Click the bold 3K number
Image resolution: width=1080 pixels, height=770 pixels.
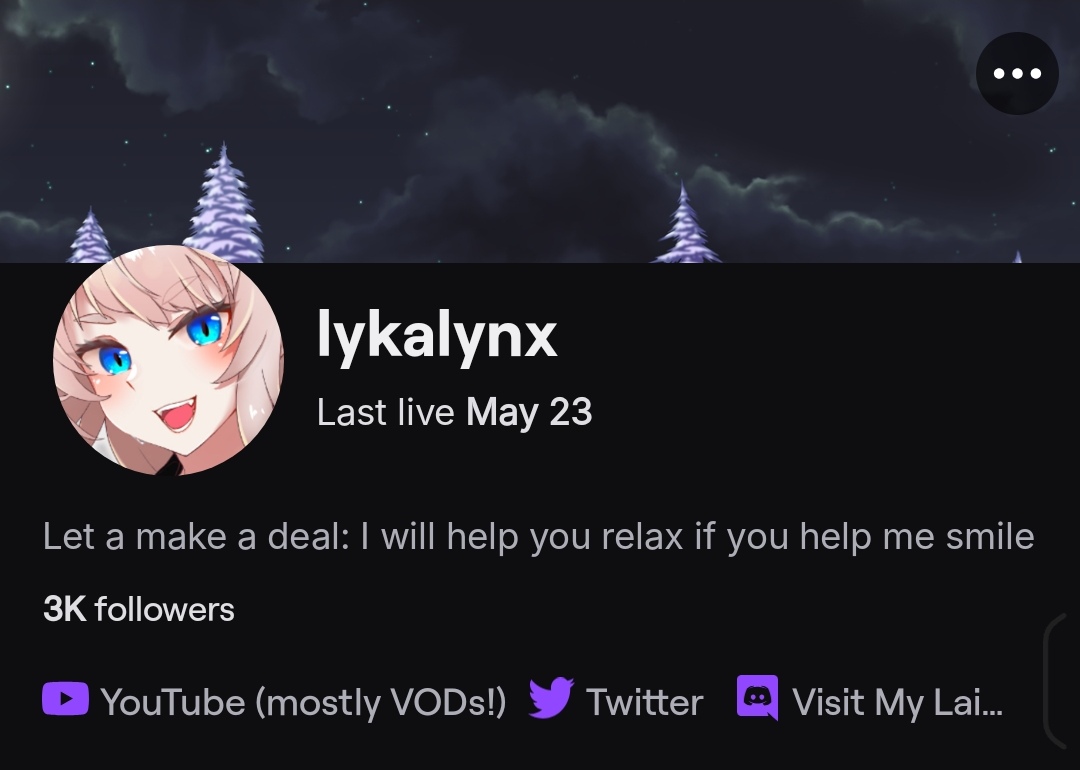tap(64, 609)
